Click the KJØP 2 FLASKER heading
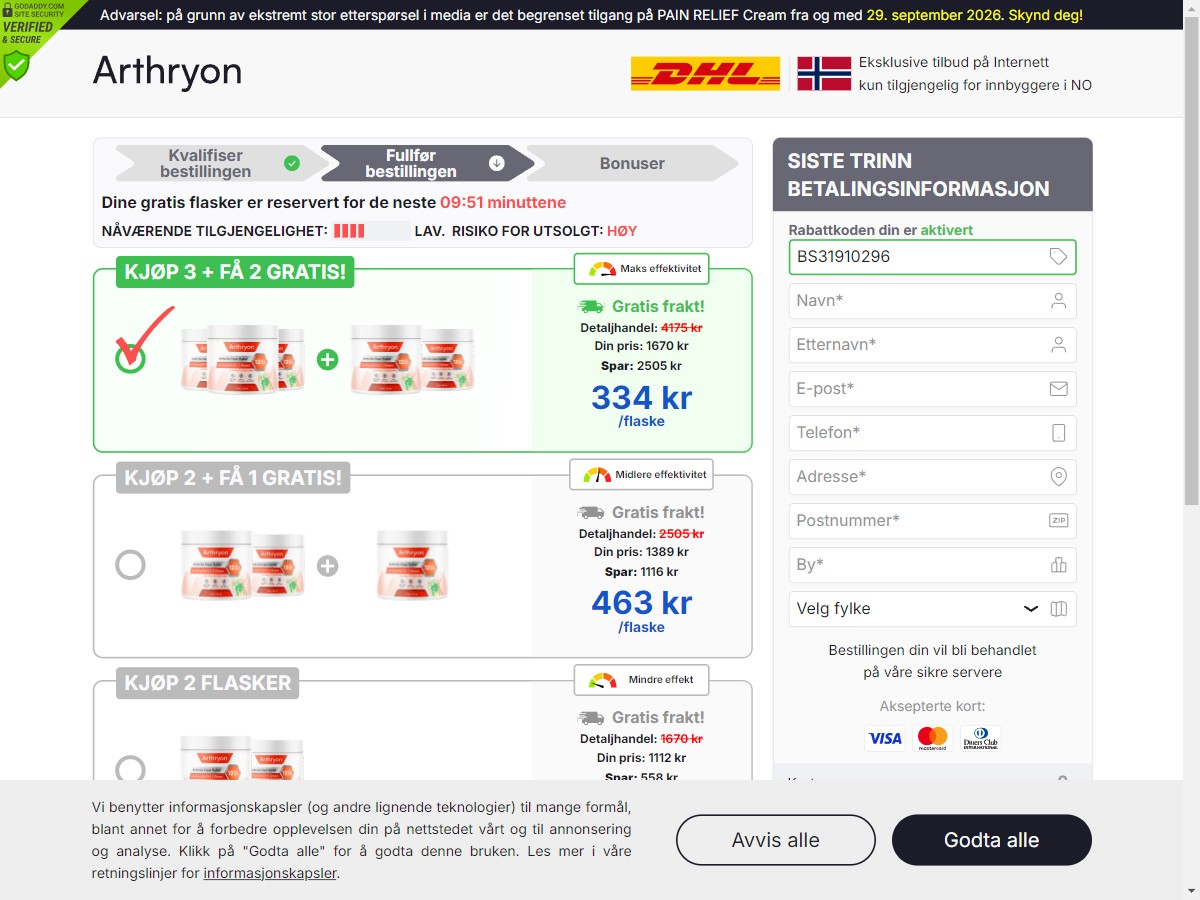Viewport: 1200px width, 900px height. [207, 684]
